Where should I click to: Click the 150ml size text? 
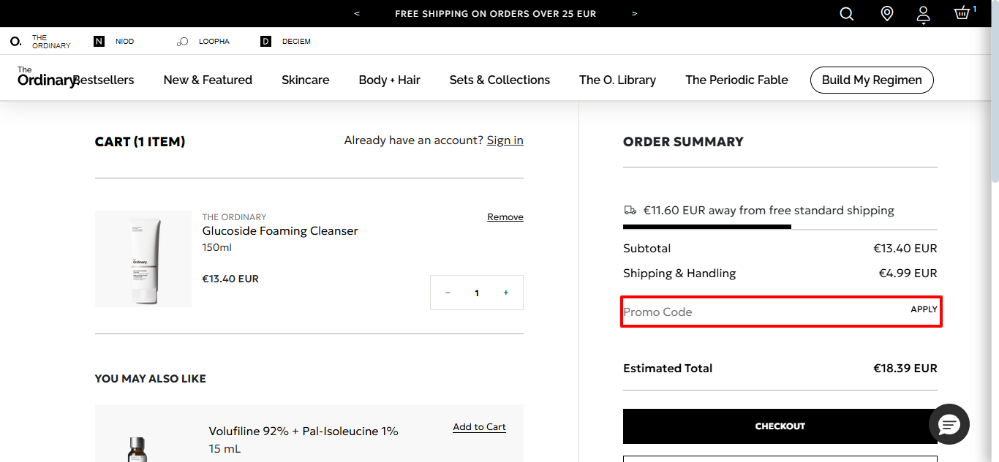(x=217, y=247)
